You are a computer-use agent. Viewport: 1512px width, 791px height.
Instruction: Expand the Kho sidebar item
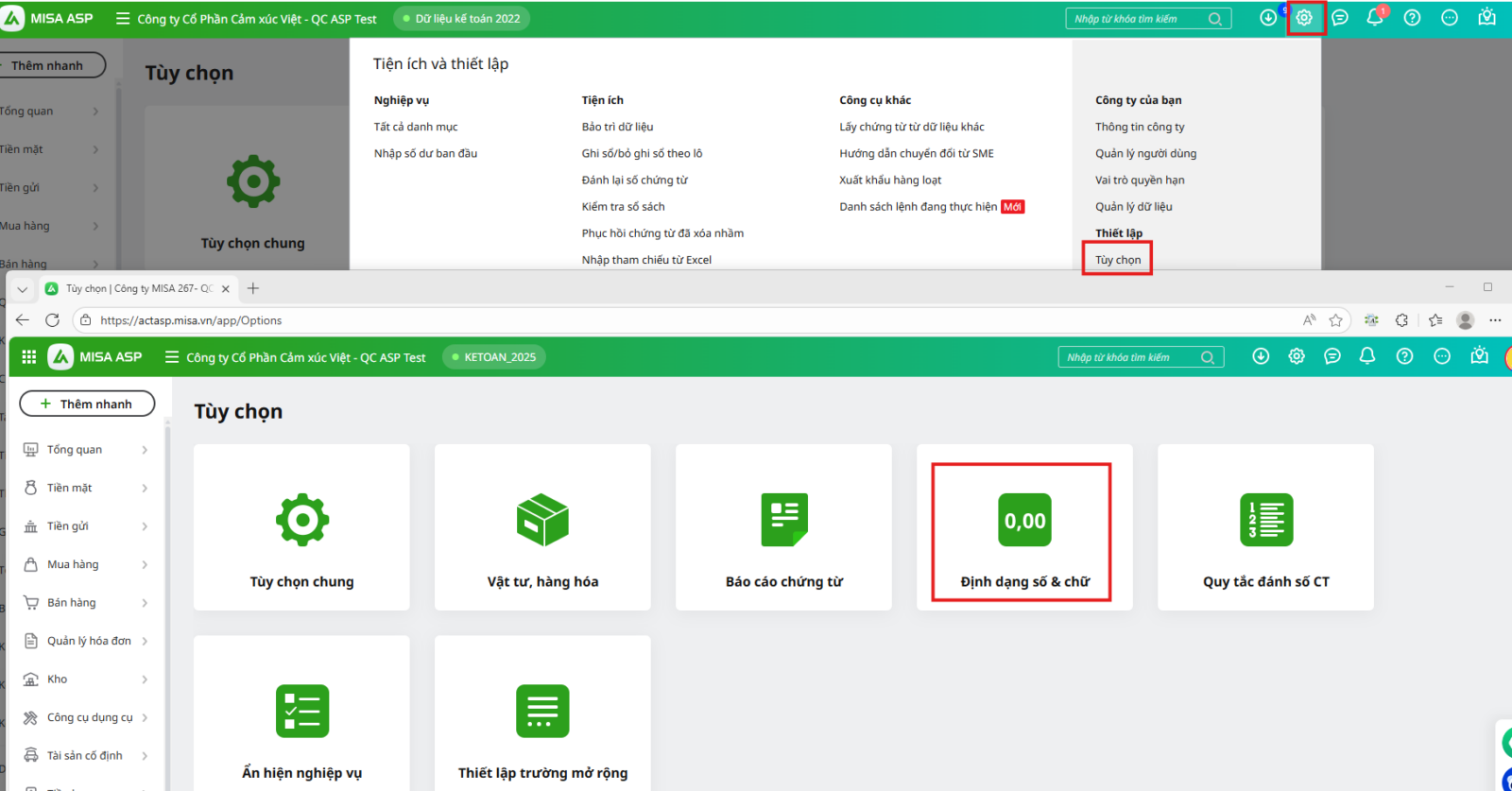[x=85, y=679]
